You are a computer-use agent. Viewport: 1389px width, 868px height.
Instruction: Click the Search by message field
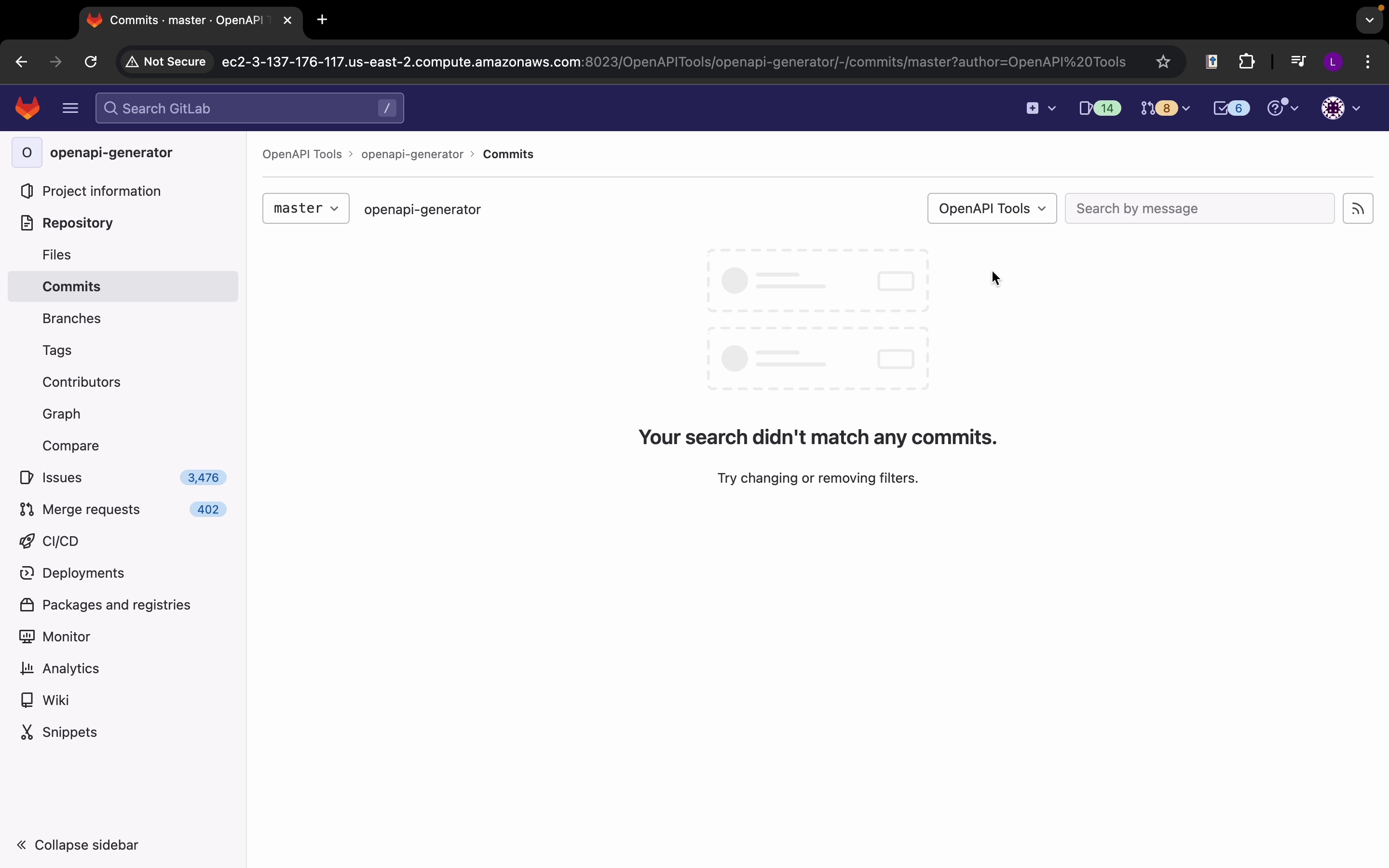click(1199, 208)
